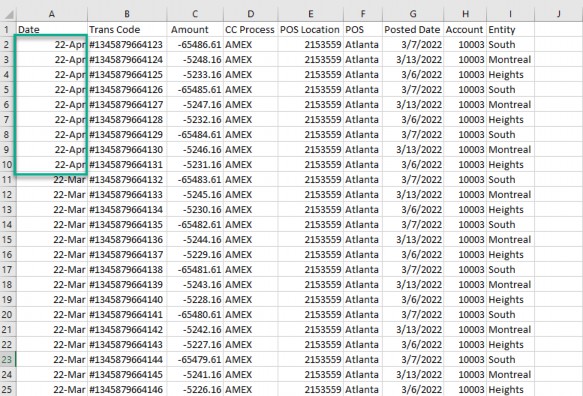This screenshot has height=396, width=583.
Task: Click Entity 'South' in row 2
Action: coord(510,45)
